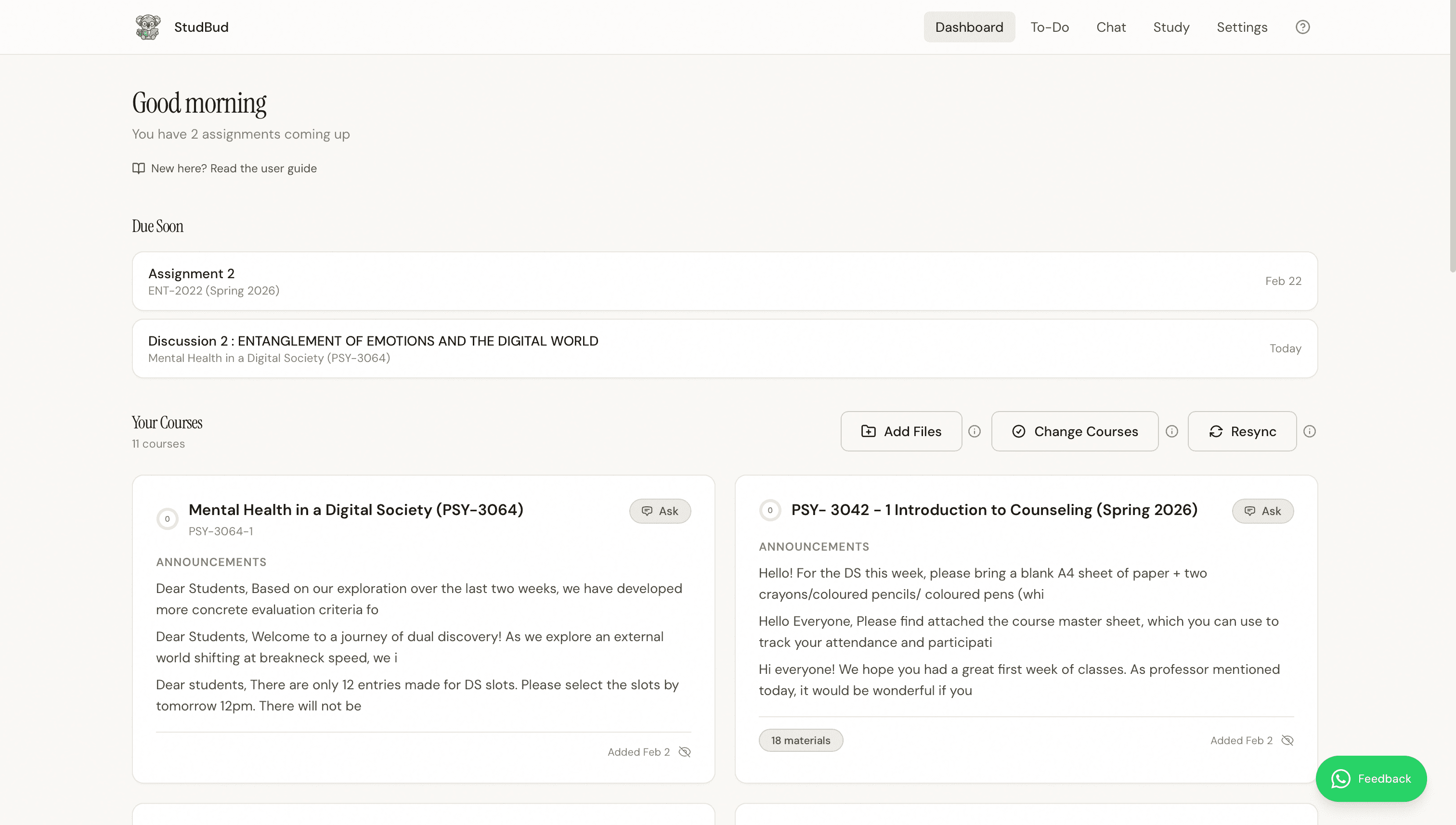
Task: Resync the courses
Action: pyautogui.click(x=1242, y=431)
